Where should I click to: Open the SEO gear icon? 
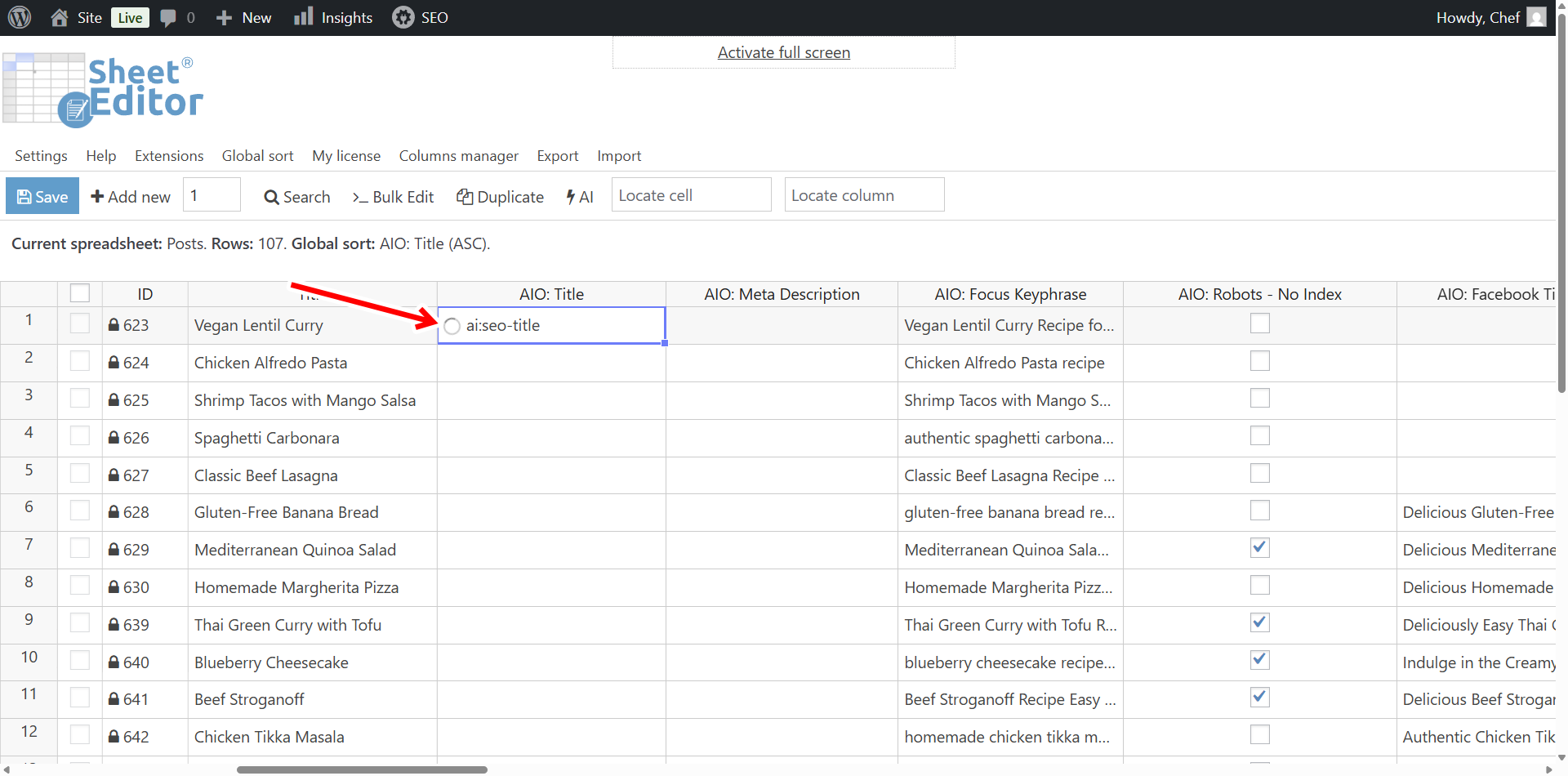pos(403,17)
